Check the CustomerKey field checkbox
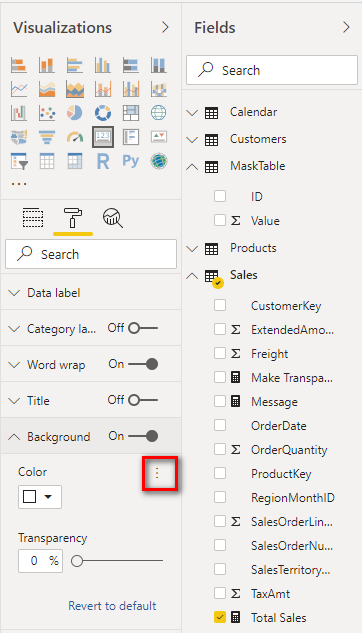Viewport: 363px width, 633px height. coord(220,305)
